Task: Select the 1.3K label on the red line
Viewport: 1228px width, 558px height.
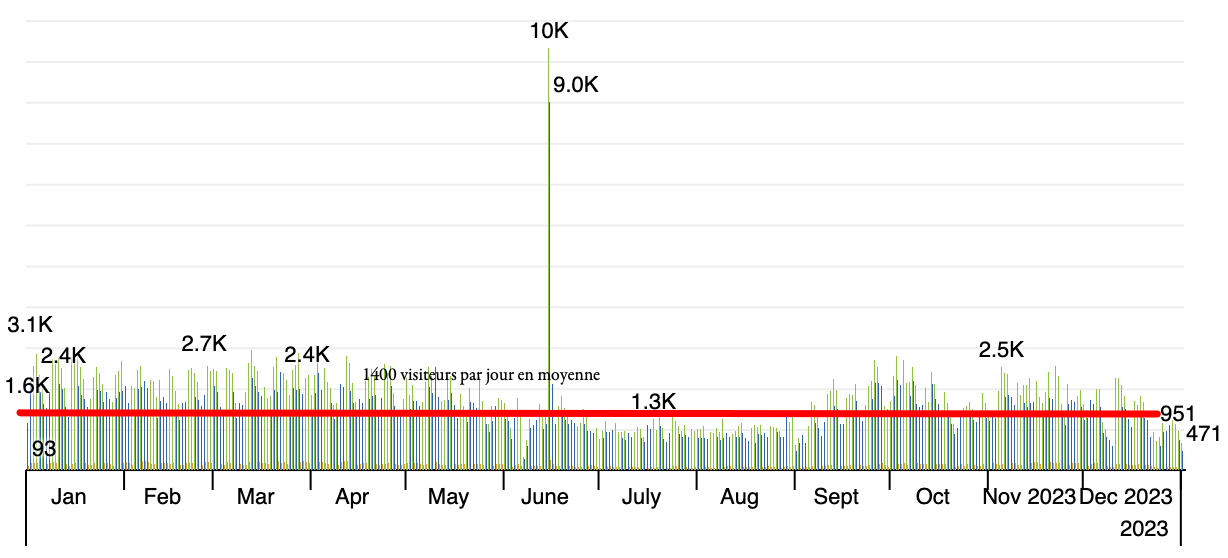Action: coord(654,402)
